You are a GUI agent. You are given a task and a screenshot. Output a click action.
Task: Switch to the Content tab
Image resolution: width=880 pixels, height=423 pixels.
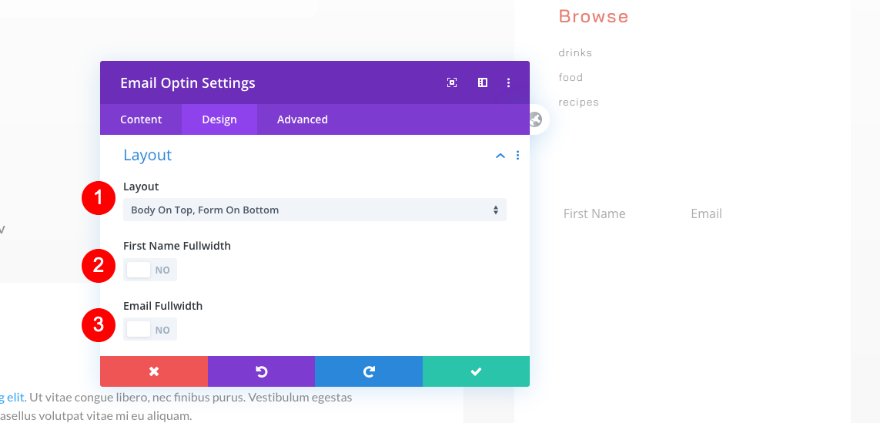pyautogui.click(x=141, y=120)
